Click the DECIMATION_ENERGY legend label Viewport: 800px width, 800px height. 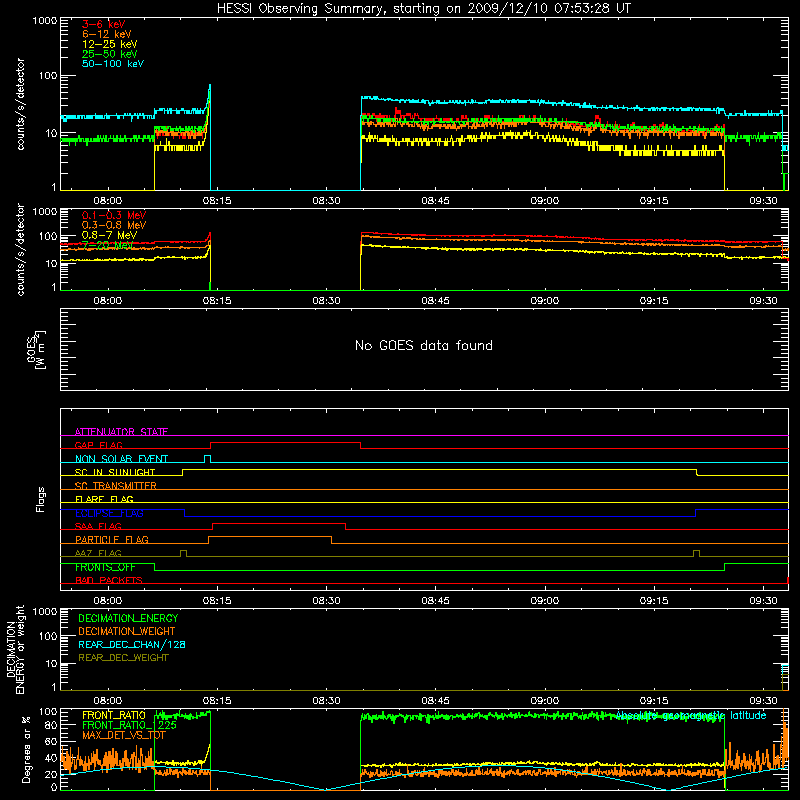click(128, 618)
